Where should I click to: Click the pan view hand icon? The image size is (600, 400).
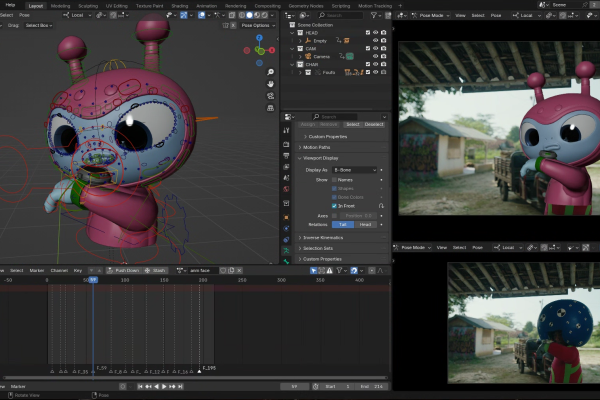point(271,84)
